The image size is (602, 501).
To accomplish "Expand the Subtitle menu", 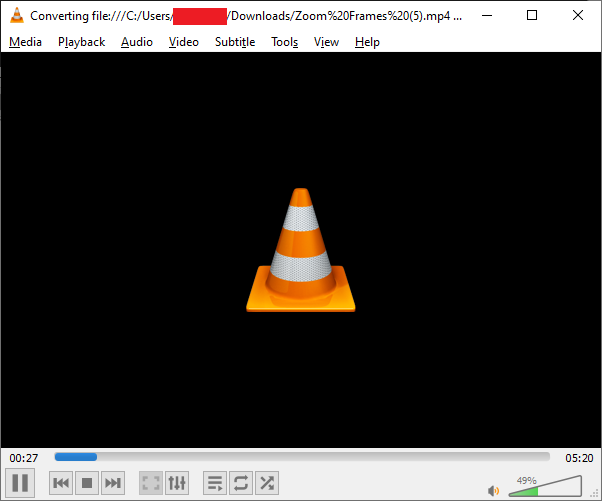I will tap(235, 42).
